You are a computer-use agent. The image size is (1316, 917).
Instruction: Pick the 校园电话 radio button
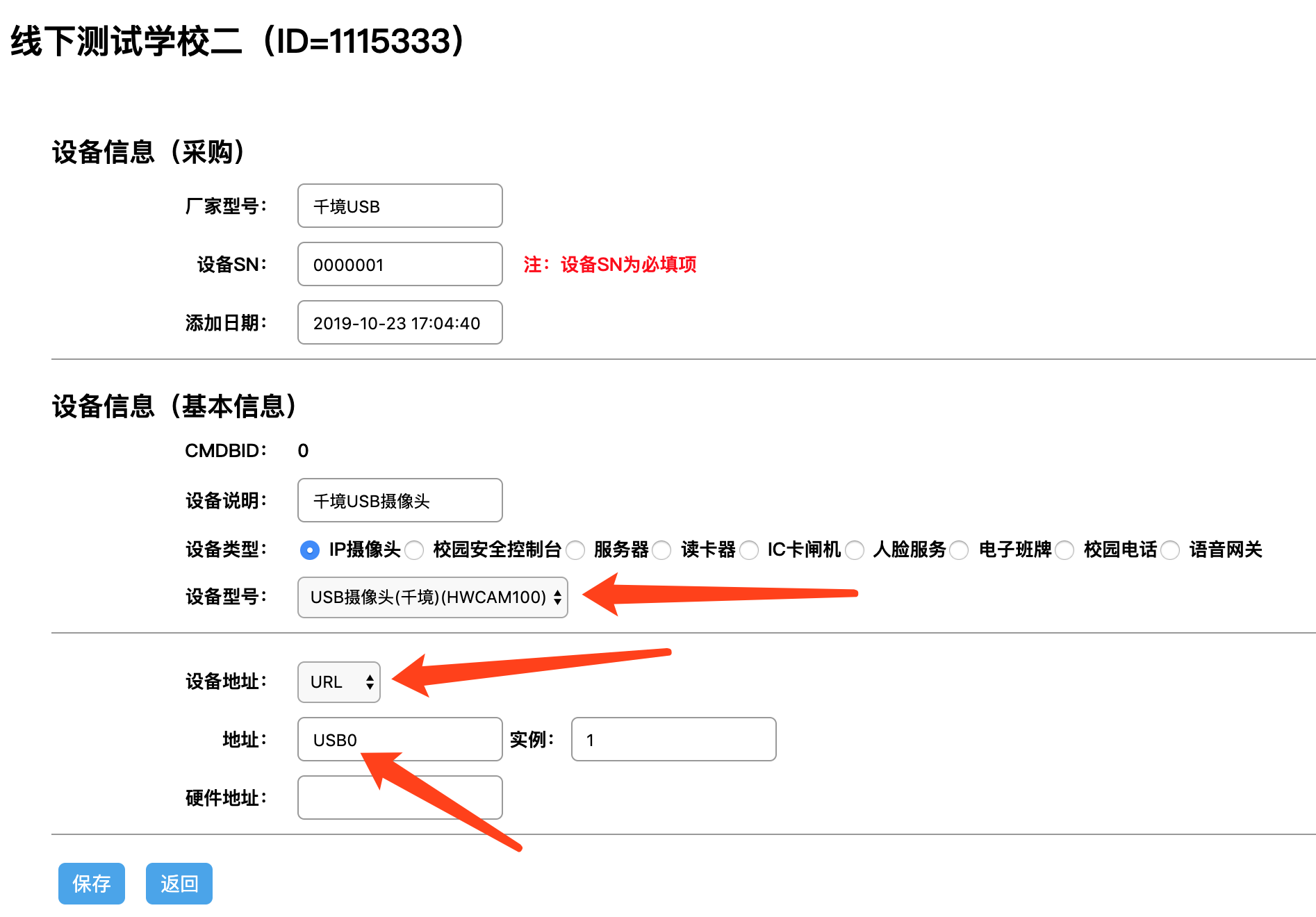(1064, 550)
